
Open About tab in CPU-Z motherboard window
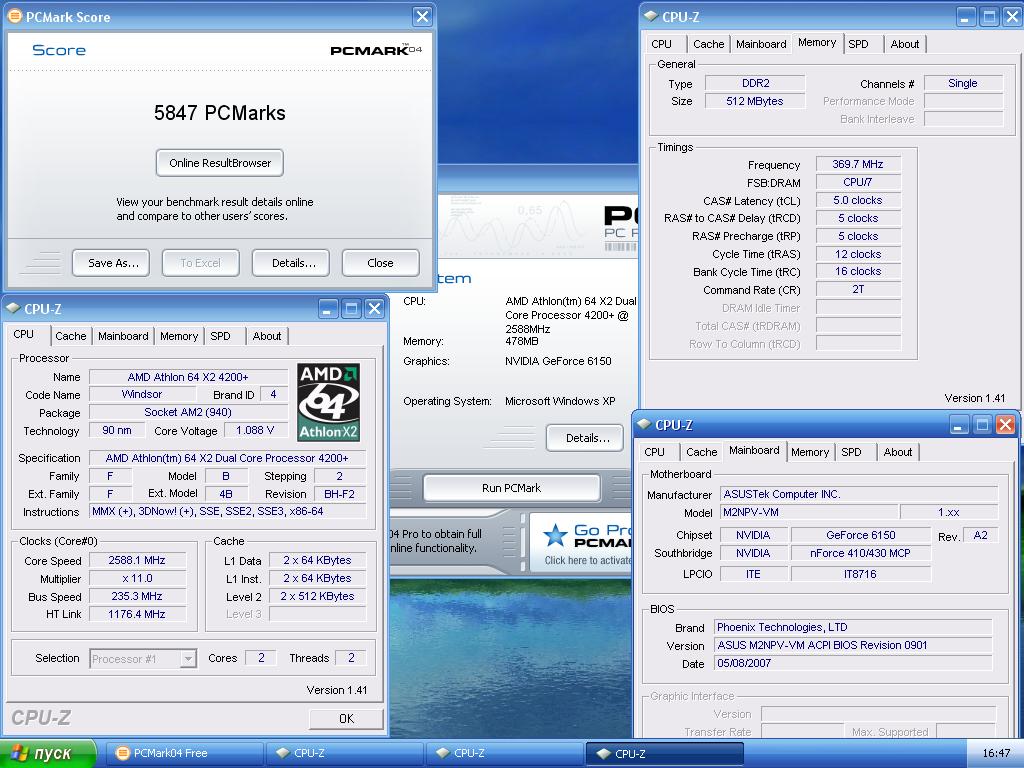click(x=897, y=452)
